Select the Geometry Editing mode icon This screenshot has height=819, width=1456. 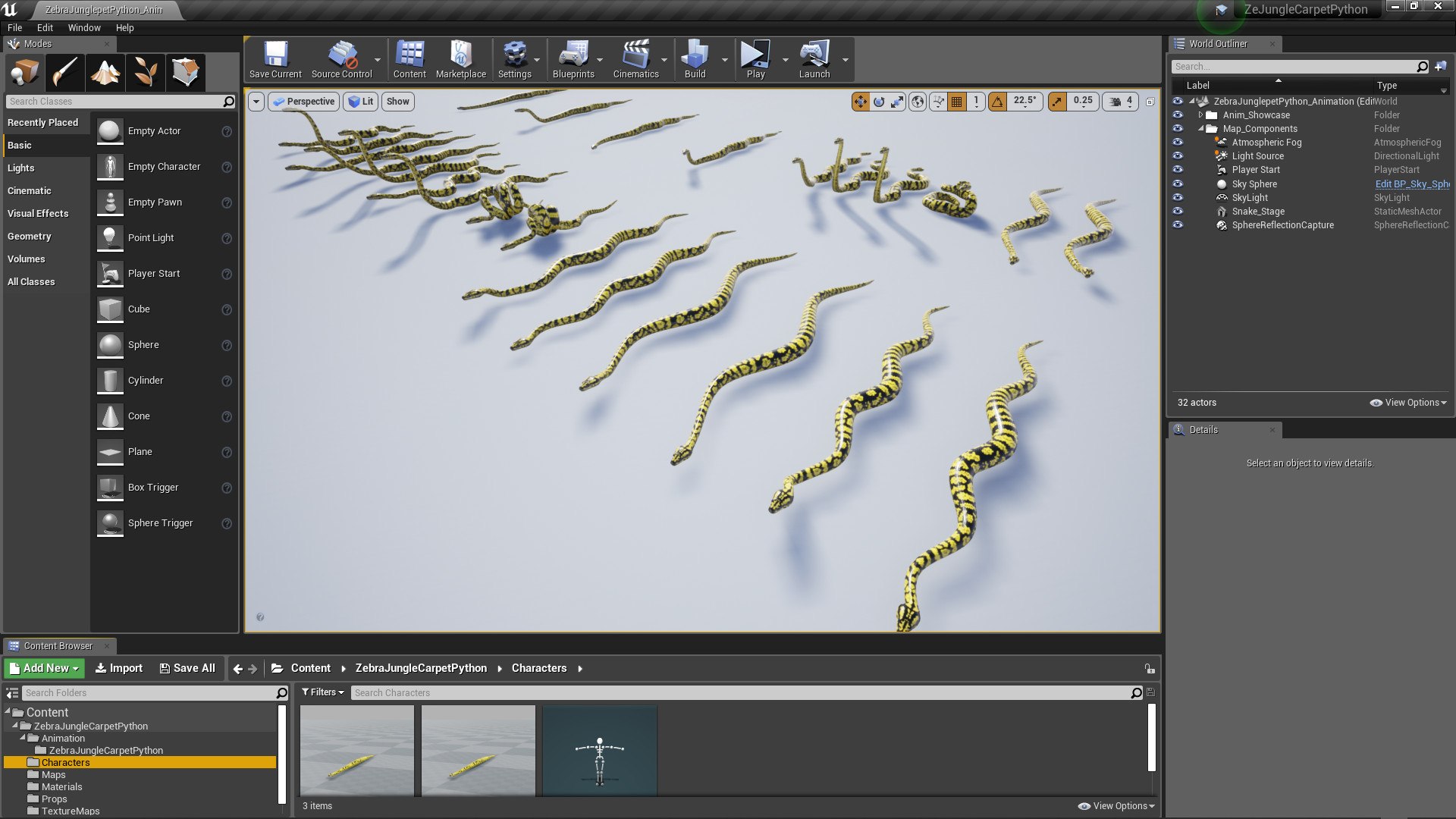186,72
